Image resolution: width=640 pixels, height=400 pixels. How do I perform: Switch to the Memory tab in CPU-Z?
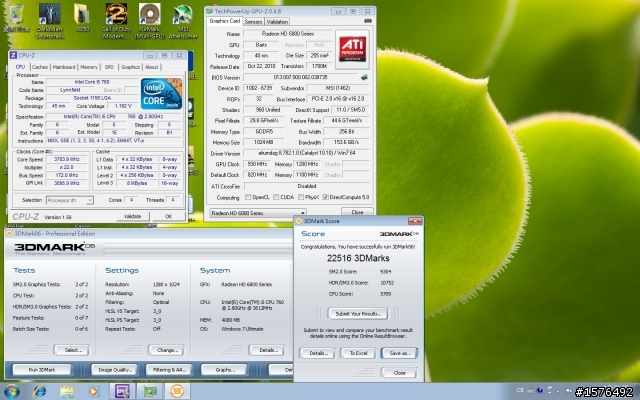point(89,67)
